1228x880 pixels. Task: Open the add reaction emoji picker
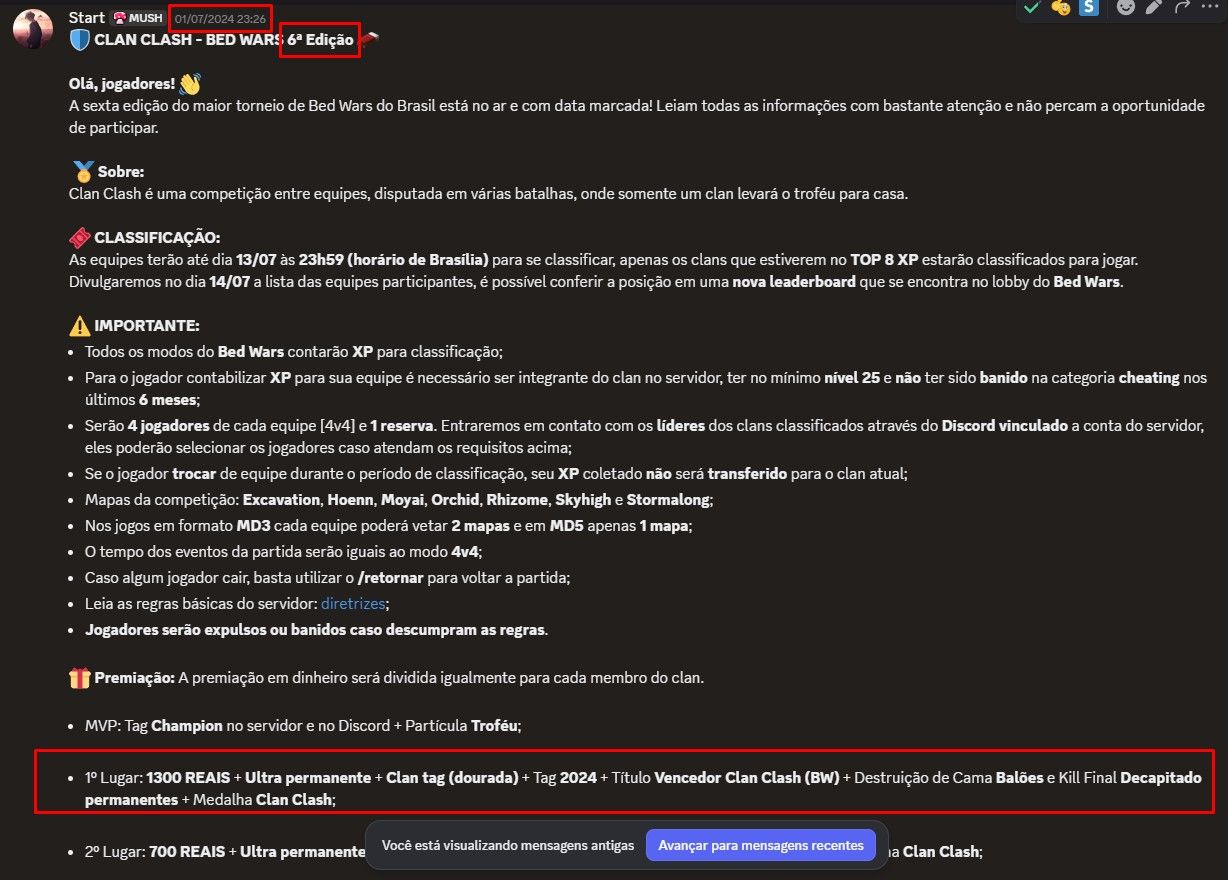pyautogui.click(x=1126, y=7)
